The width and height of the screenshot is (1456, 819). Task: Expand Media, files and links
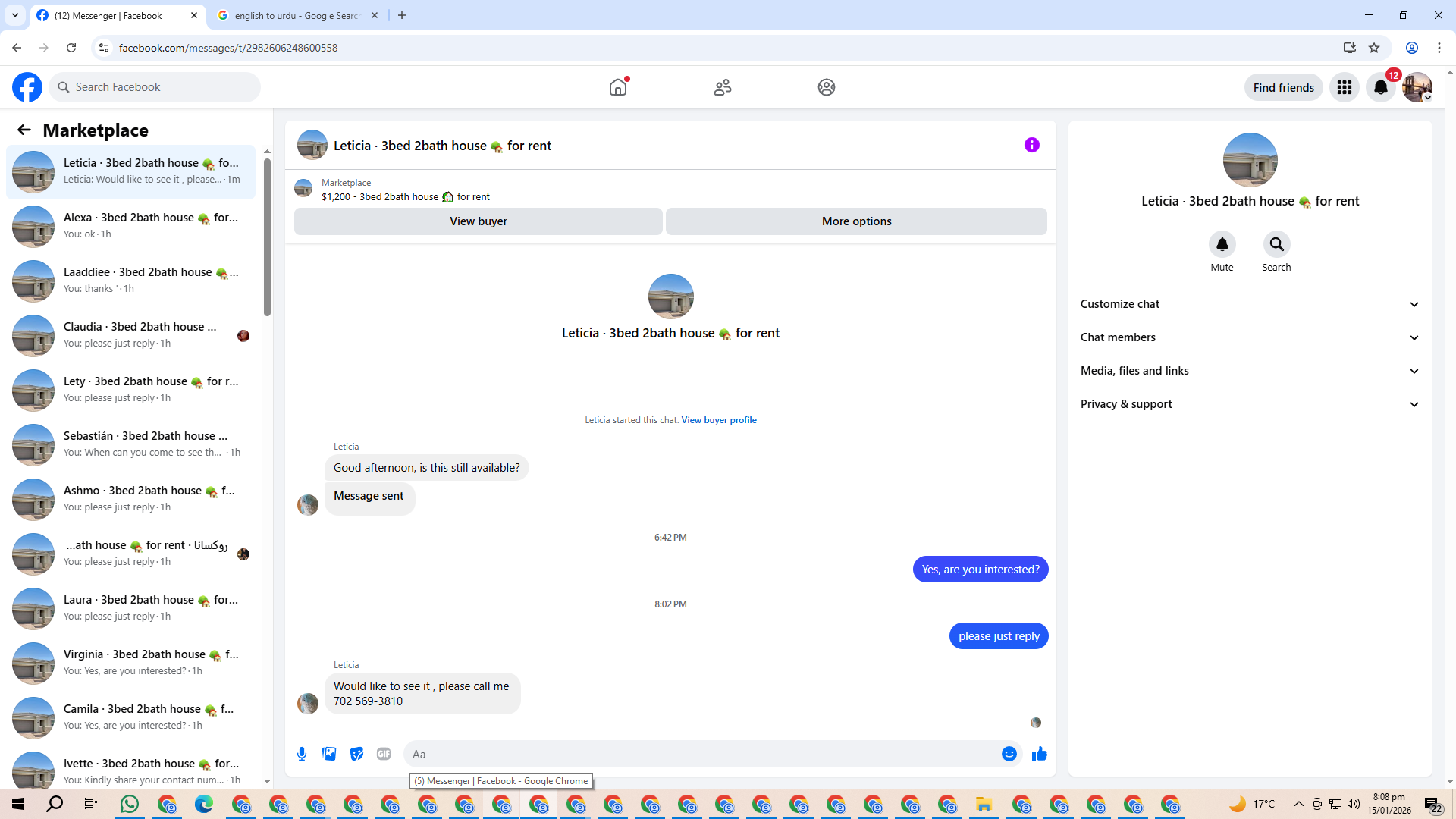[1250, 371]
